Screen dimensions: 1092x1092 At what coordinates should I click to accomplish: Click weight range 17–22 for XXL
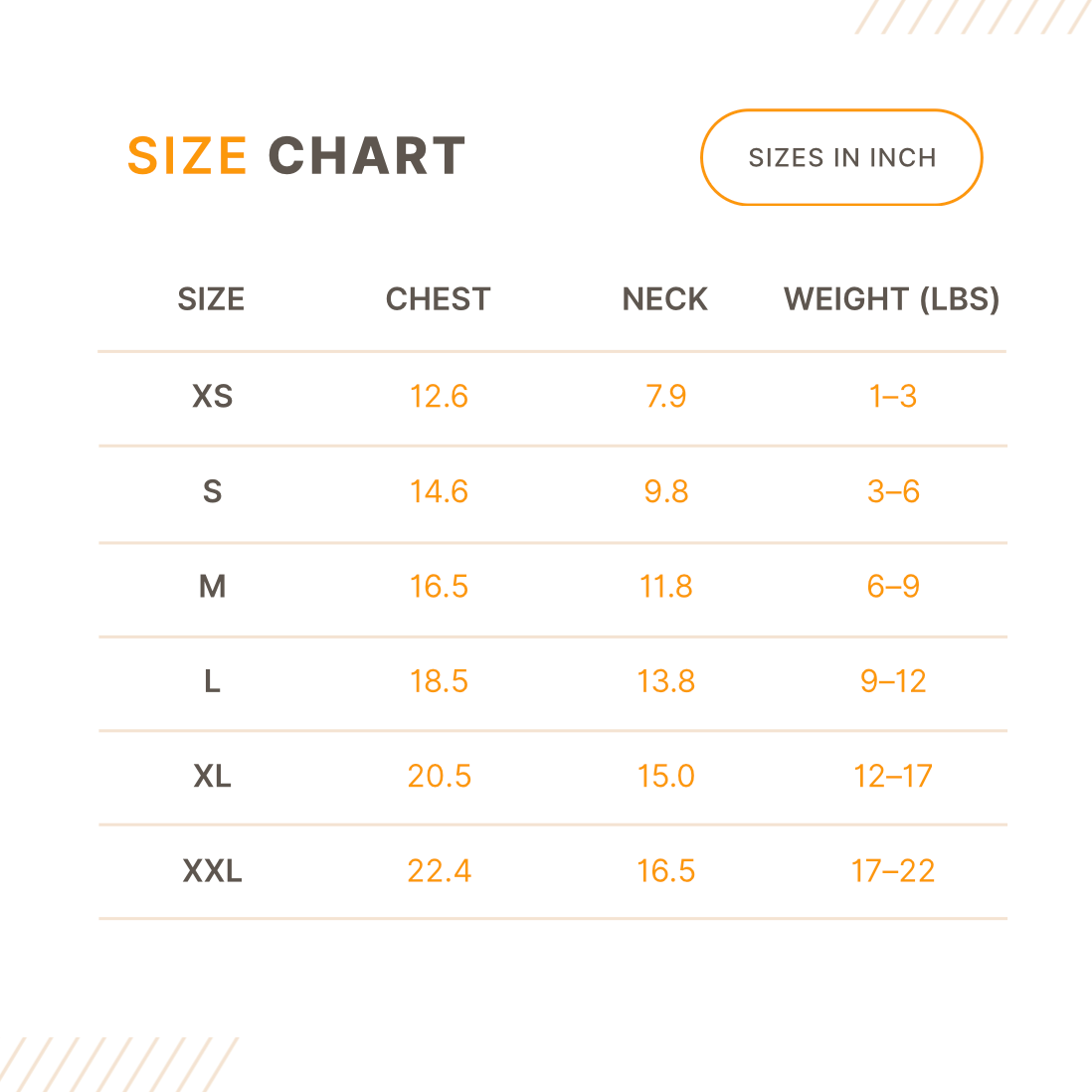893,871
